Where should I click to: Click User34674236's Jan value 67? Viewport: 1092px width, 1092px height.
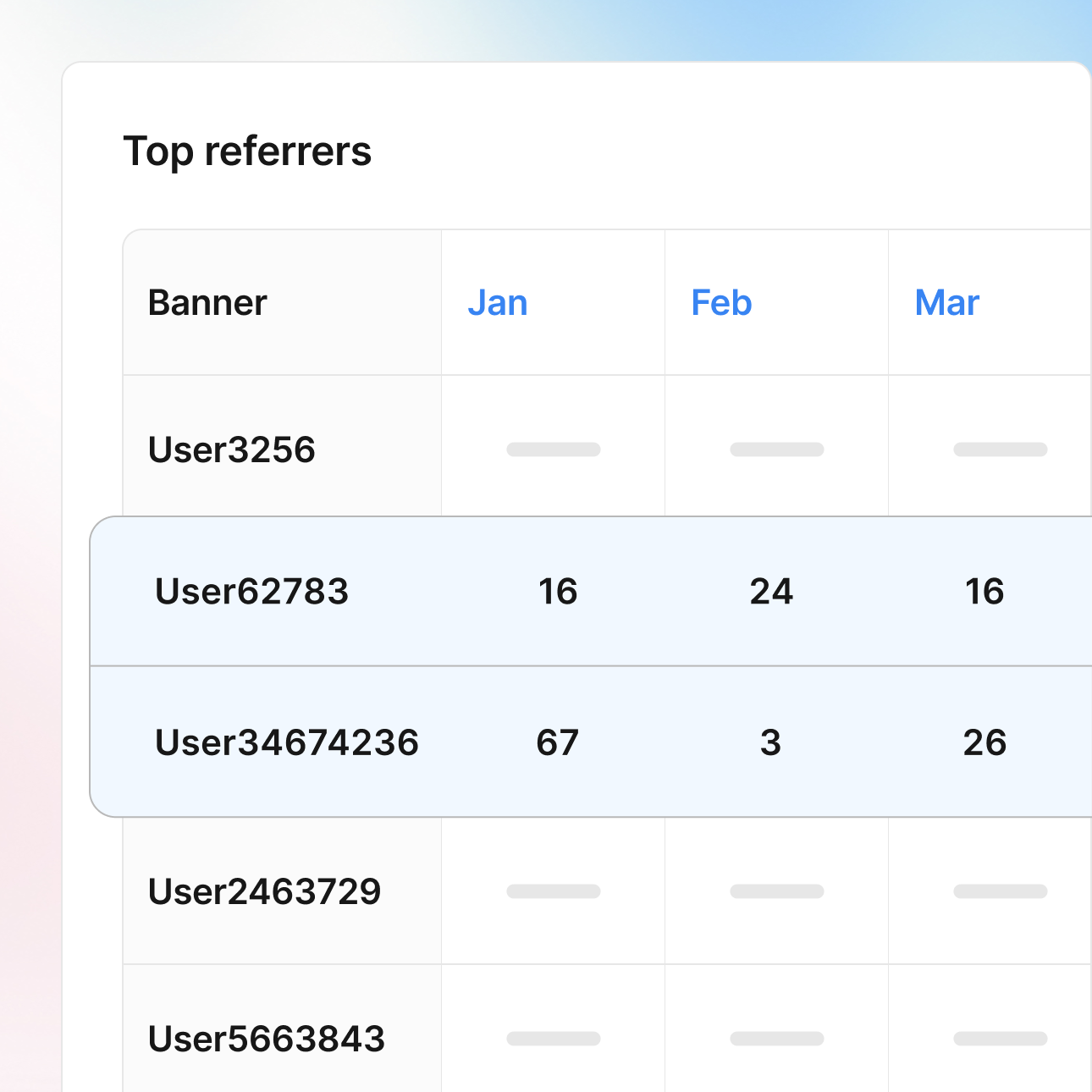pyautogui.click(x=557, y=742)
